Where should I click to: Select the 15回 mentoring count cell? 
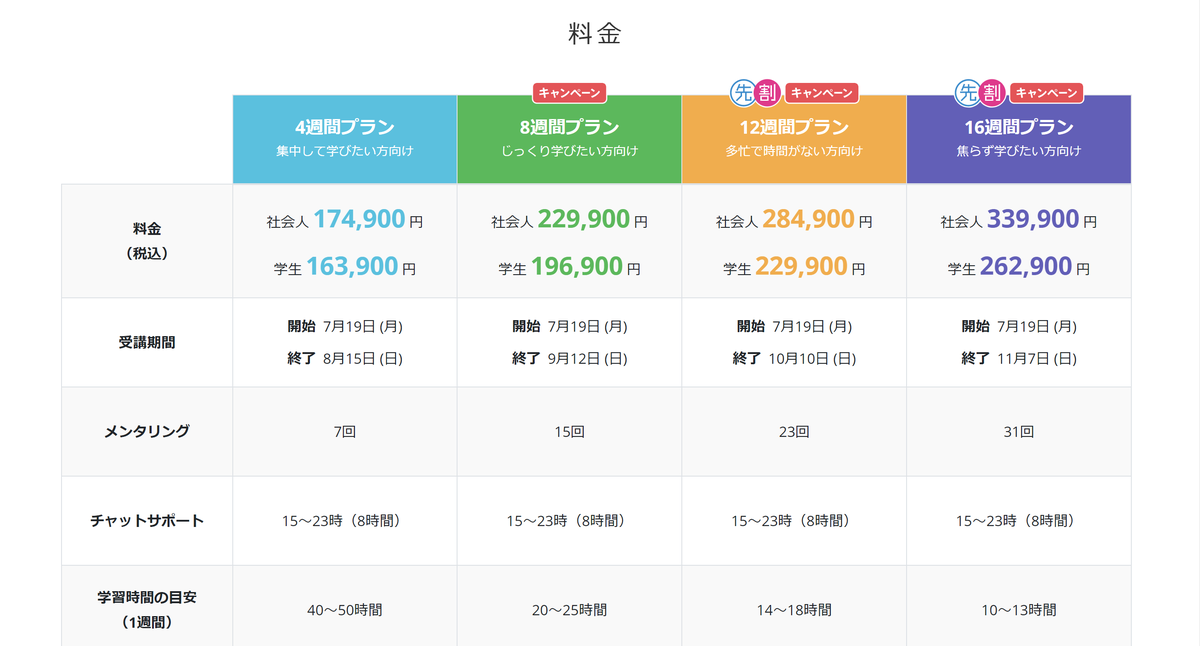point(568,431)
